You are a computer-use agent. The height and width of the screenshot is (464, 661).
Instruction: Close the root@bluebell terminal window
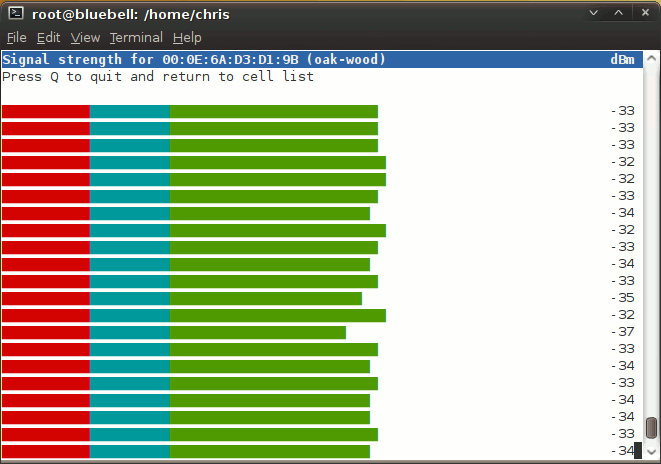coord(644,13)
